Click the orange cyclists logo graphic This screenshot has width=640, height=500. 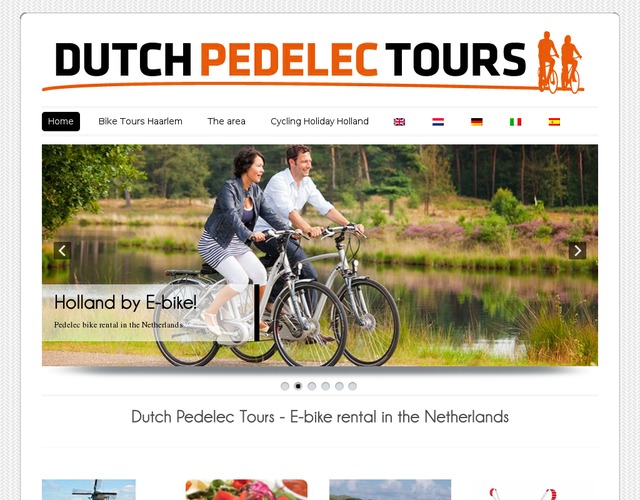pyautogui.click(x=560, y=62)
